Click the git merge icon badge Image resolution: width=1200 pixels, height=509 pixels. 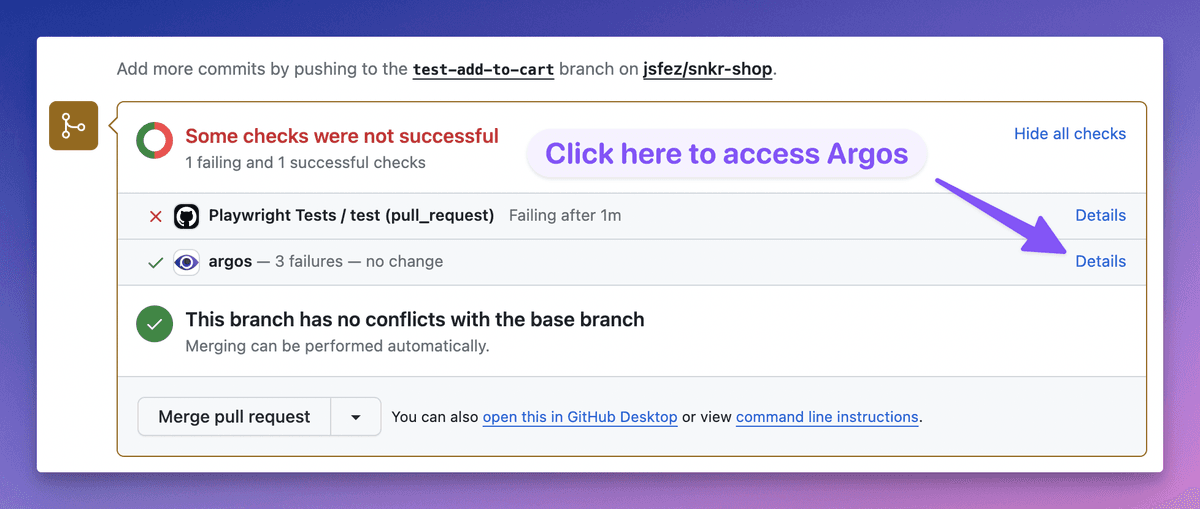pos(73,126)
